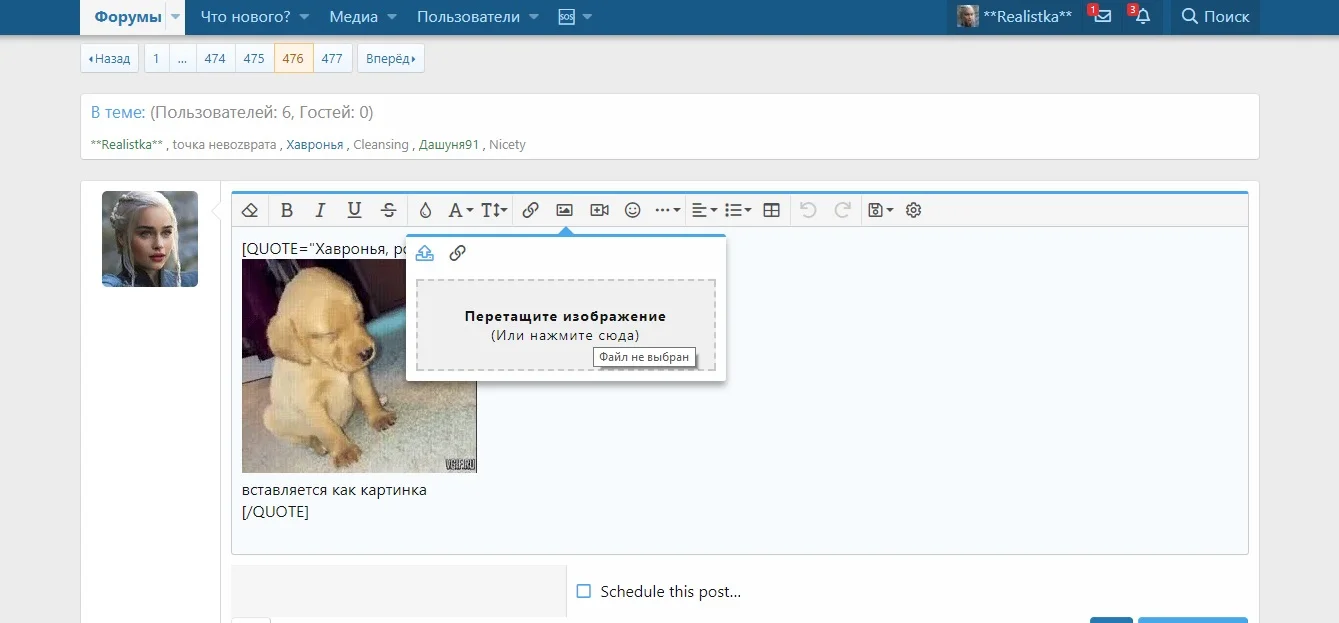Insert media by clicking the video icon

click(598, 210)
